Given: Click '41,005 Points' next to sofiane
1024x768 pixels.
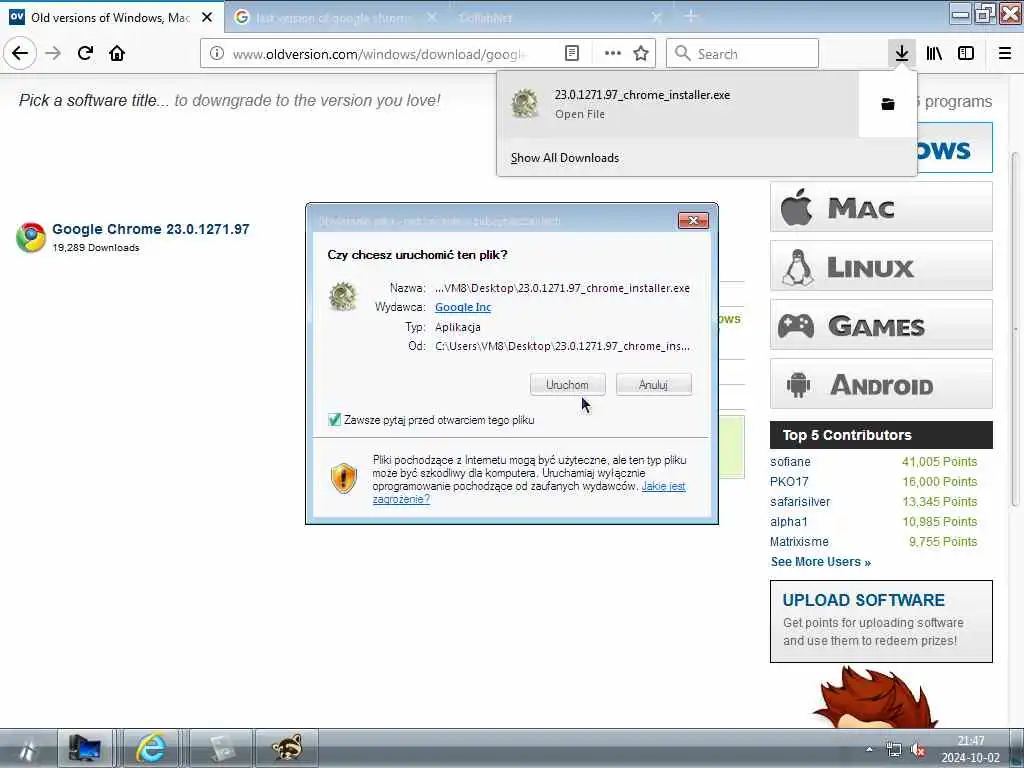Looking at the screenshot, I should click(x=939, y=462).
